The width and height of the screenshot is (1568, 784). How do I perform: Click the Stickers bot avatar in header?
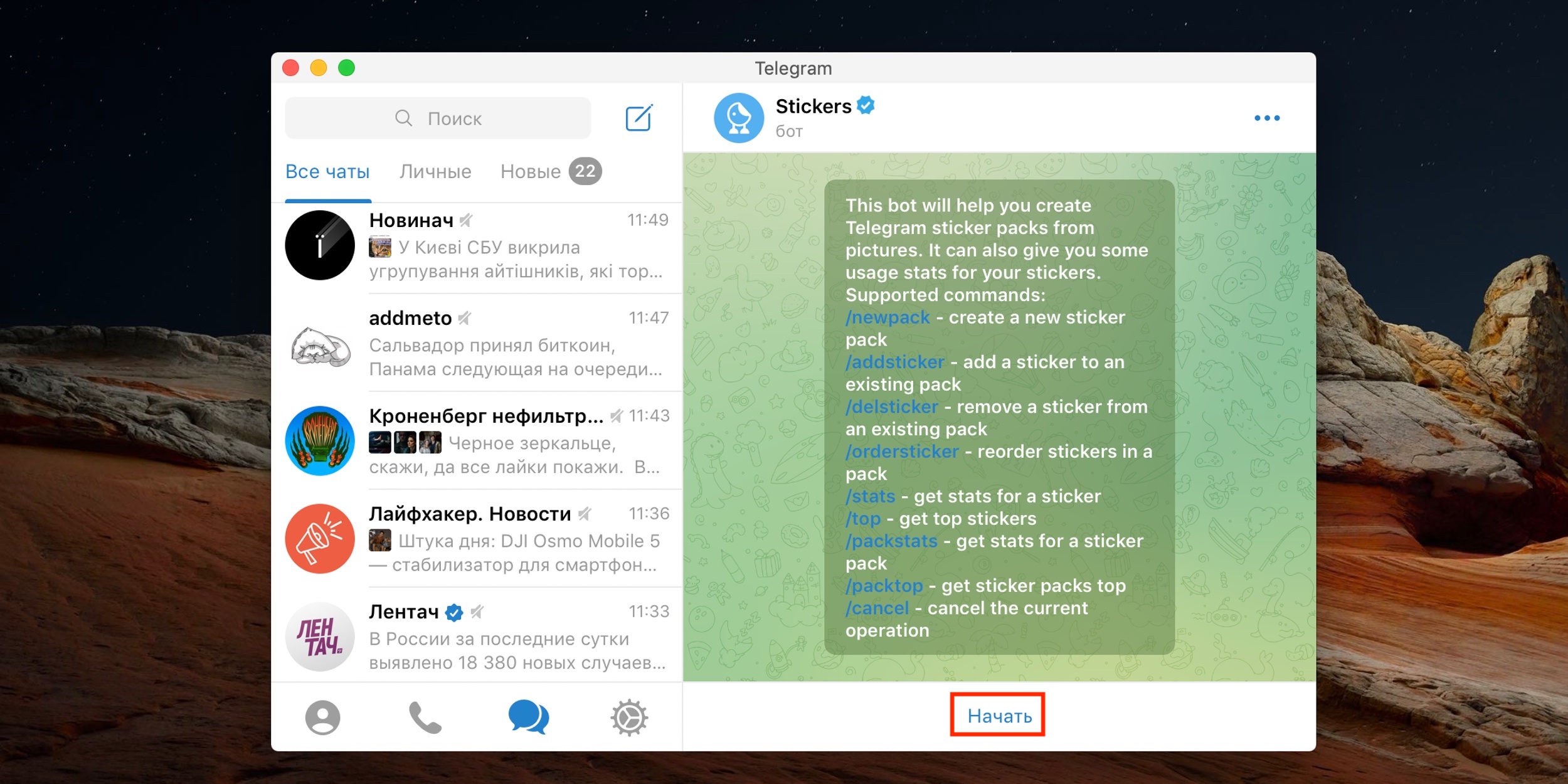point(739,118)
